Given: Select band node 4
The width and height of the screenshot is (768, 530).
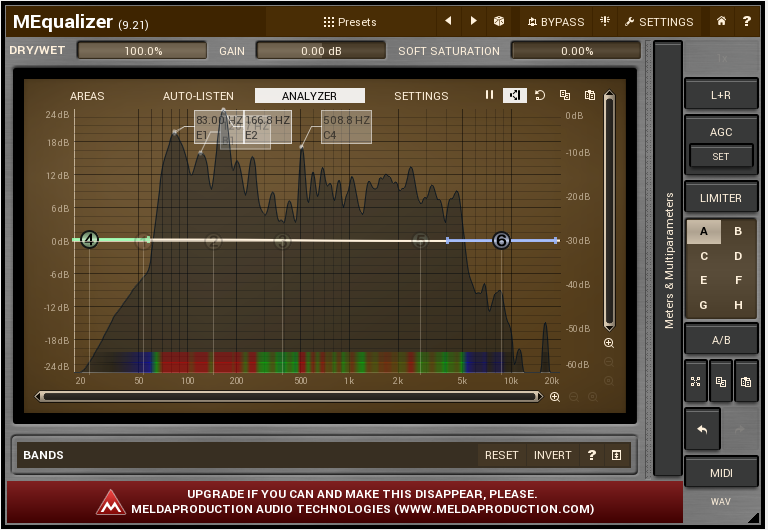Looking at the screenshot, I should click(89, 240).
